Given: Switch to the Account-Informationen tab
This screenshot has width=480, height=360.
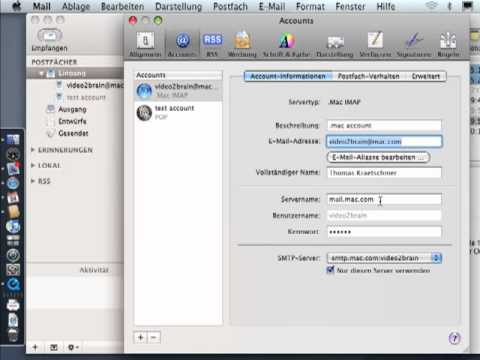Looking at the screenshot, I should coord(288,76).
